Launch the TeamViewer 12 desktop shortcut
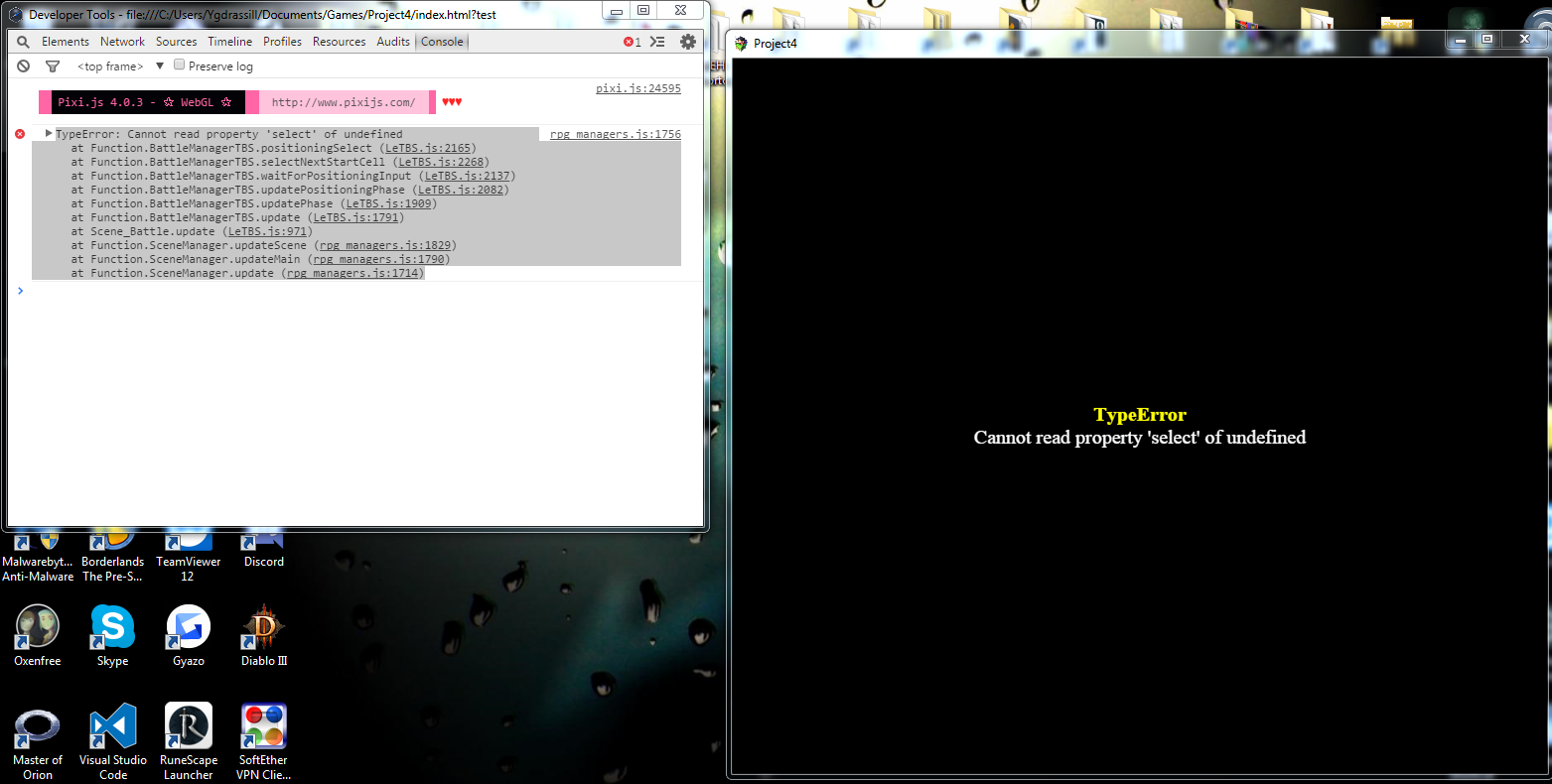The width and height of the screenshot is (1552, 784). coord(188,557)
